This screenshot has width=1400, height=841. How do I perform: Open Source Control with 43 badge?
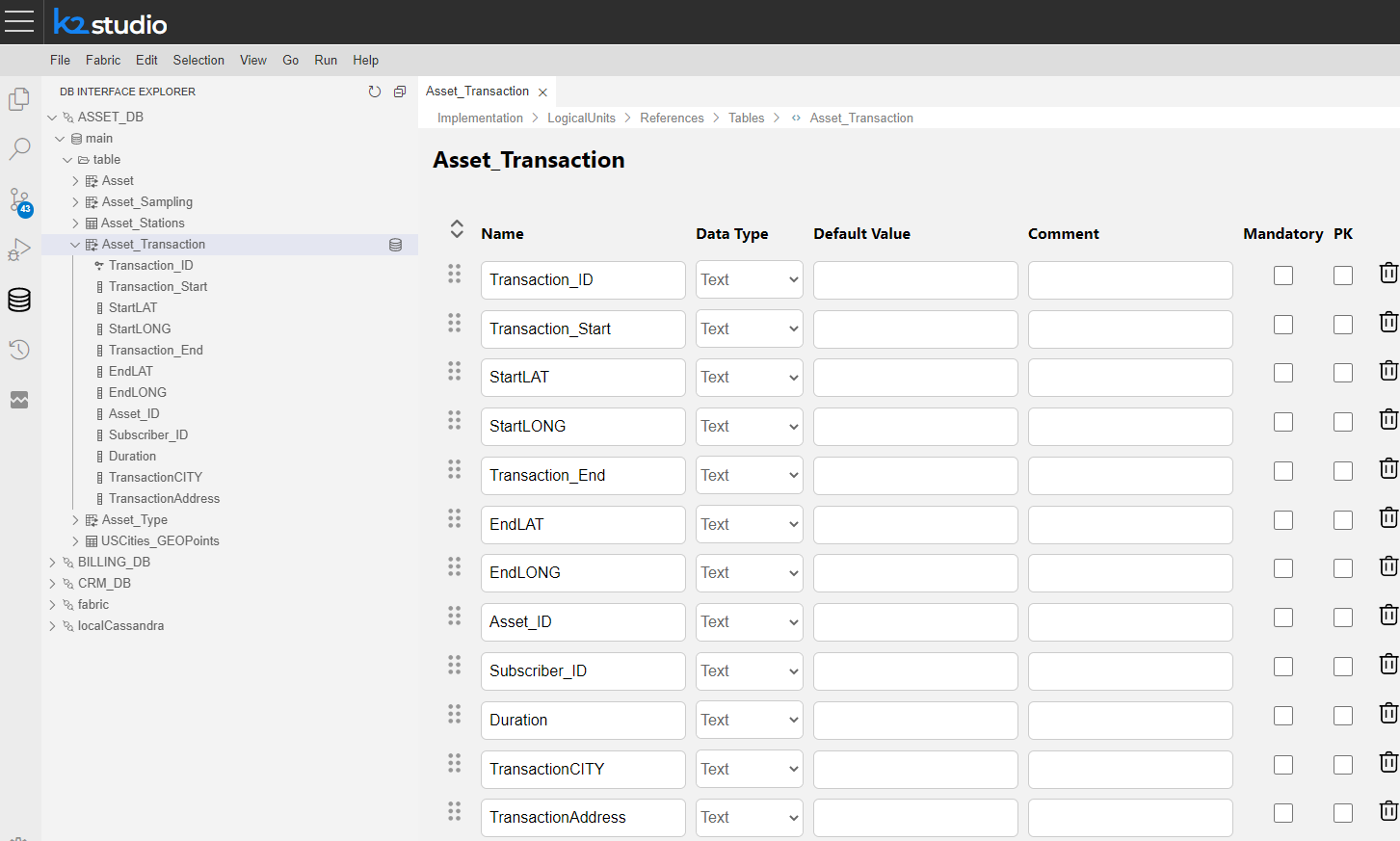(x=19, y=200)
